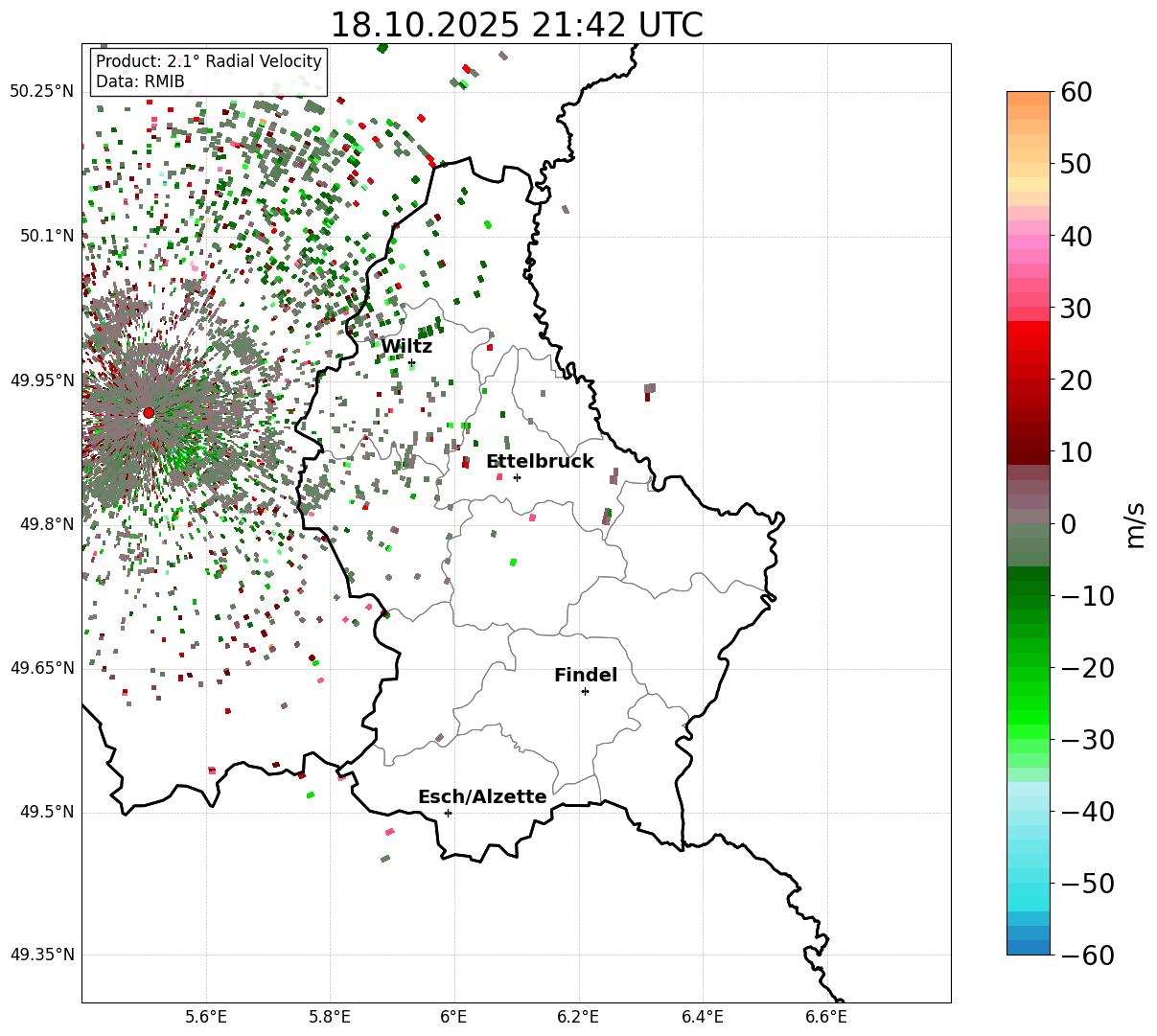Click the 49.95°N latitude label

tap(42, 380)
